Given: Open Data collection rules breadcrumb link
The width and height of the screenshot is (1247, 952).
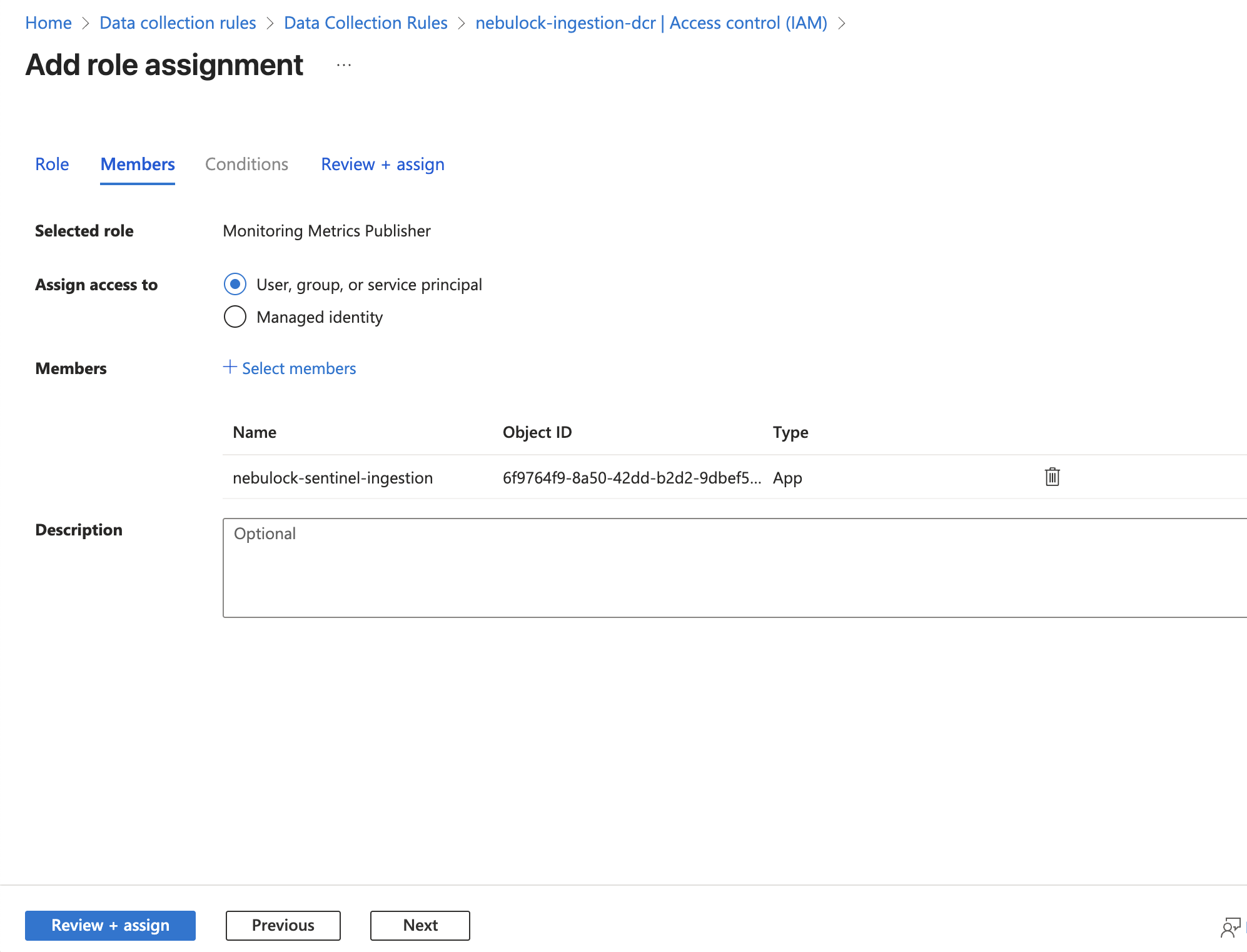Looking at the screenshot, I should pos(178,23).
